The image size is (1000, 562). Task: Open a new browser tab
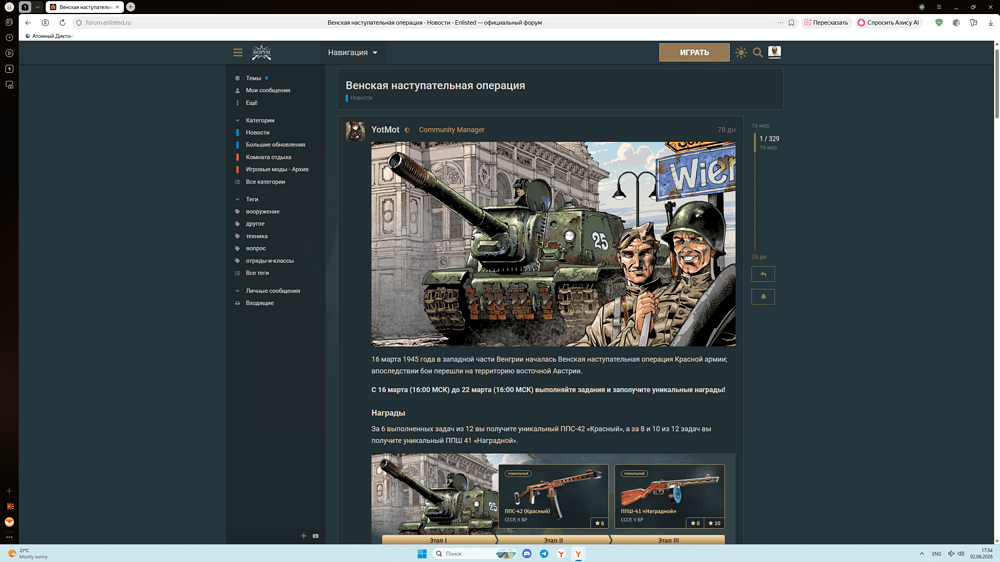pyautogui.click(x=131, y=7)
